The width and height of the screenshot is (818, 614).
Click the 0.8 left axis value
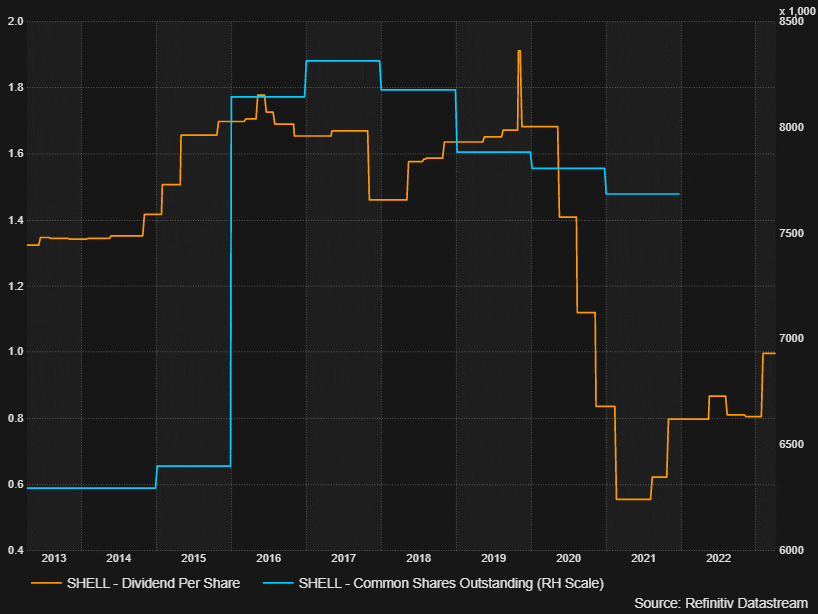(16, 418)
